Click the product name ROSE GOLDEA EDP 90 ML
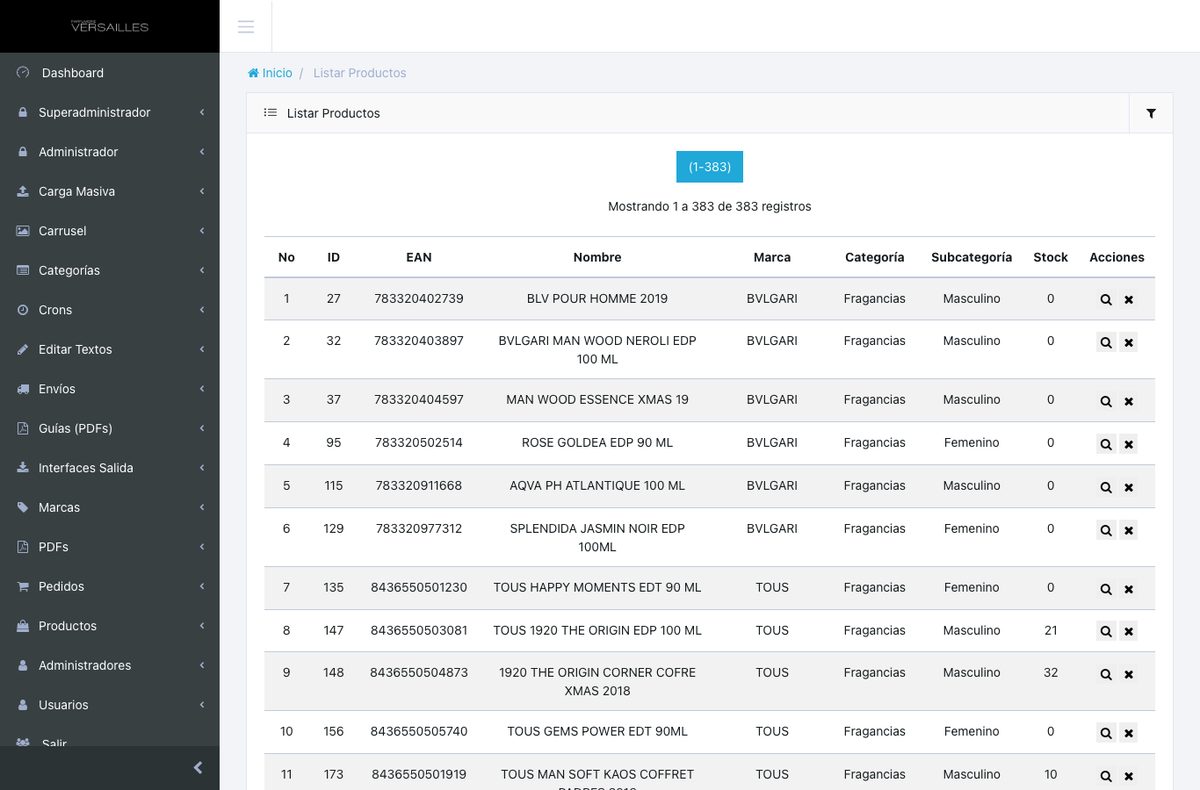The width and height of the screenshot is (1200, 790). point(597,442)
